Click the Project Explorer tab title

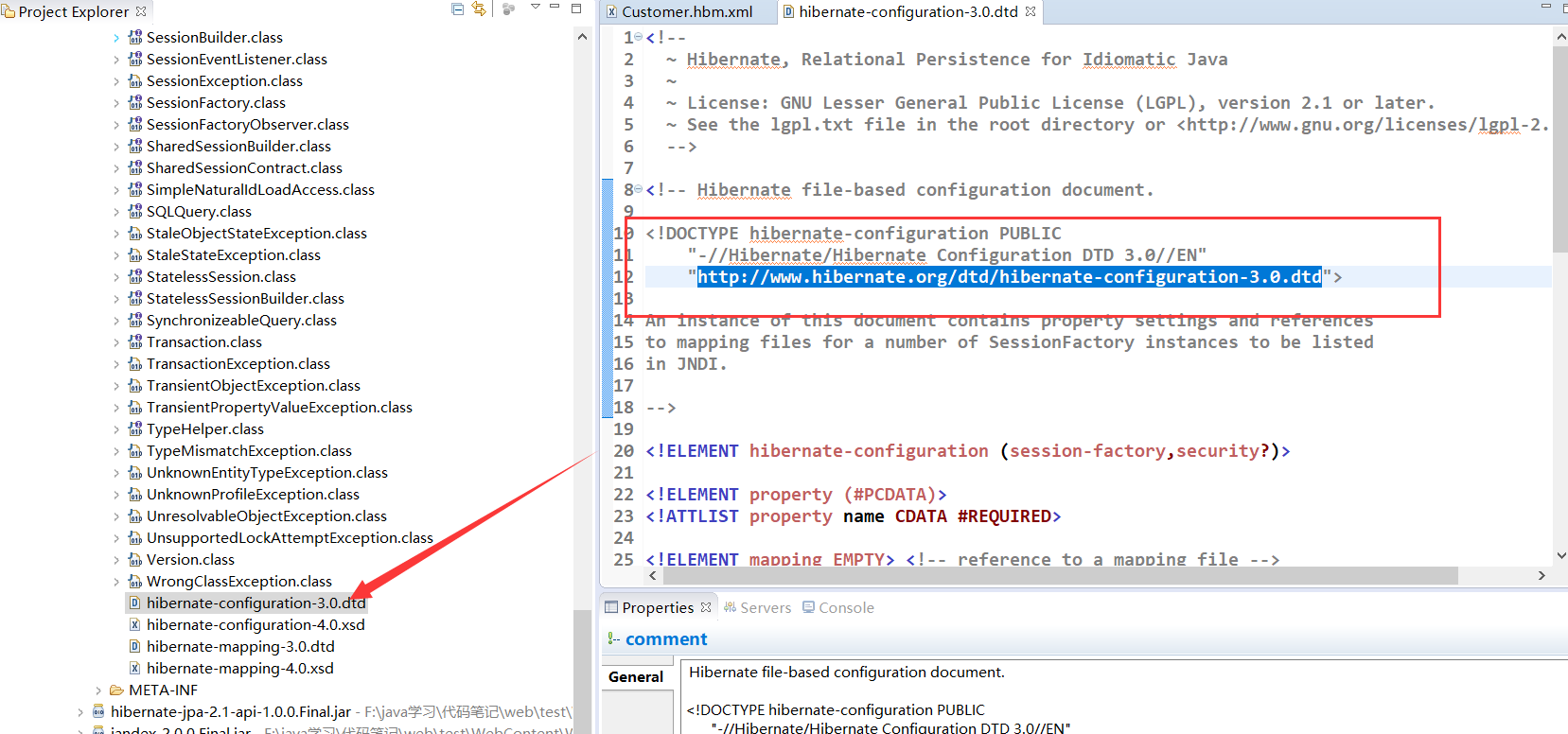point(74,11)
